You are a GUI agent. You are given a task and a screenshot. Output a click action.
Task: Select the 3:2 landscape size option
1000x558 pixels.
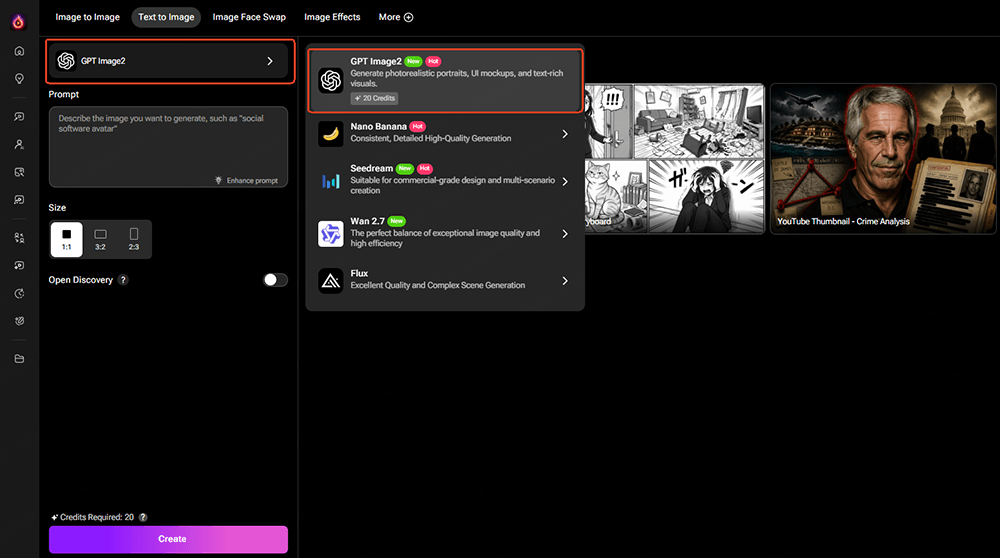click(100, 239)
